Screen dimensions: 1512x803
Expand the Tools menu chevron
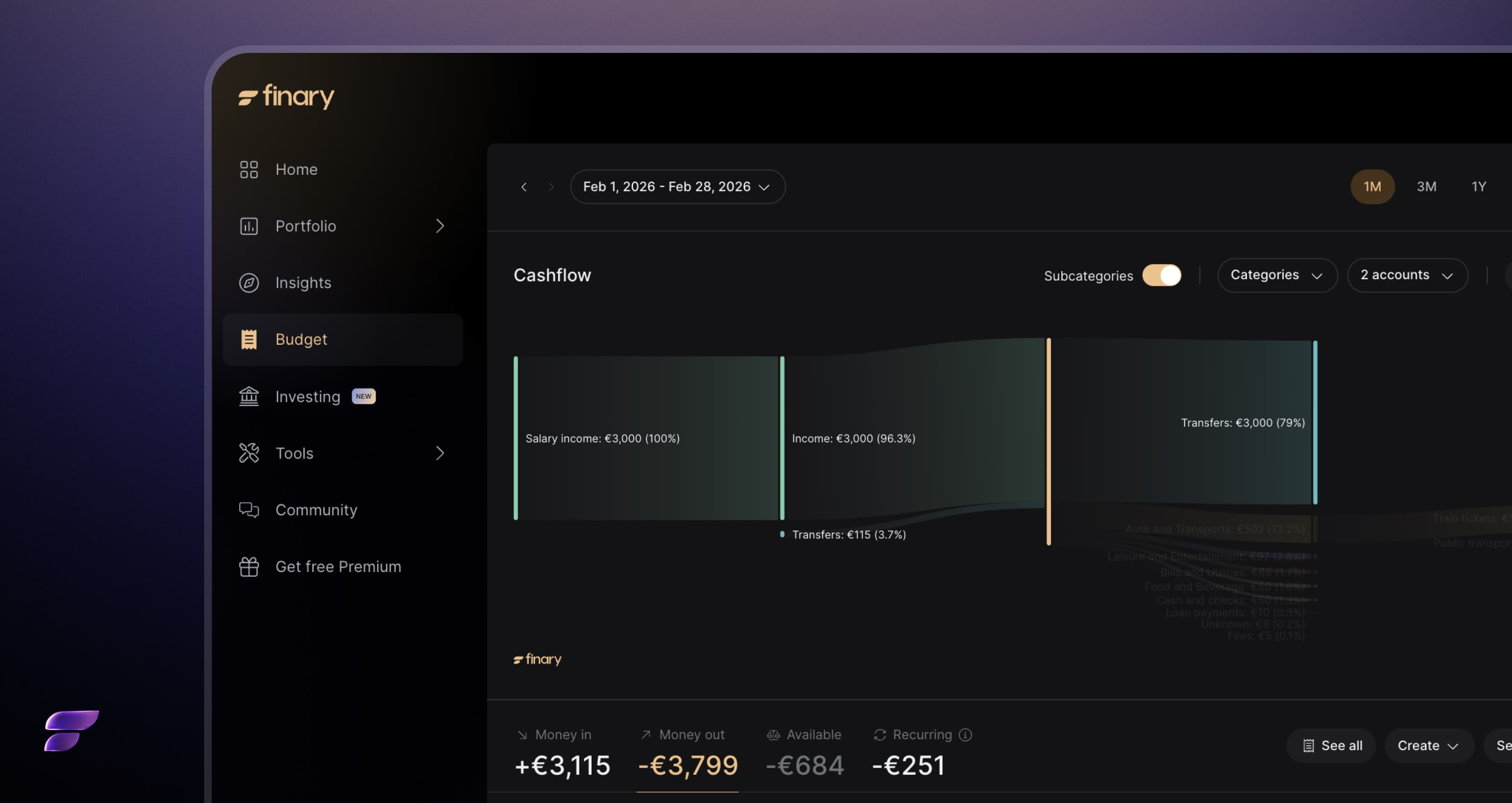[439, 453]
